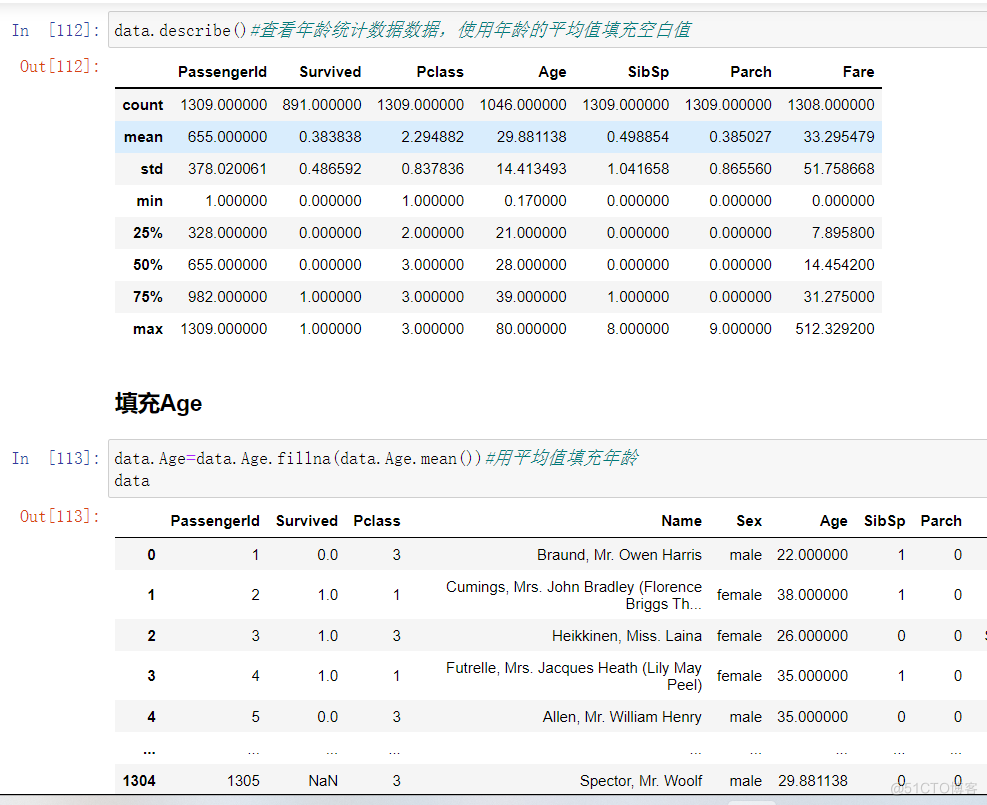Click the data.Age fillna code cell
Screen dimensions: 987x805
click(548, 468)
